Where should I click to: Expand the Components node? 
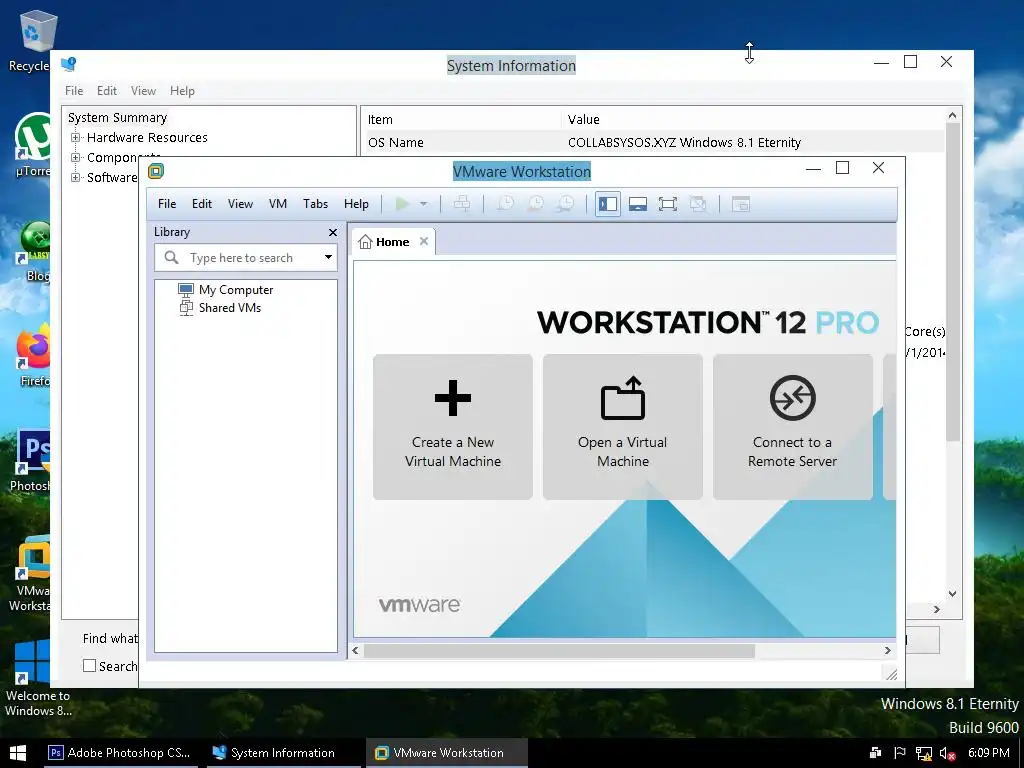point(76,157)
